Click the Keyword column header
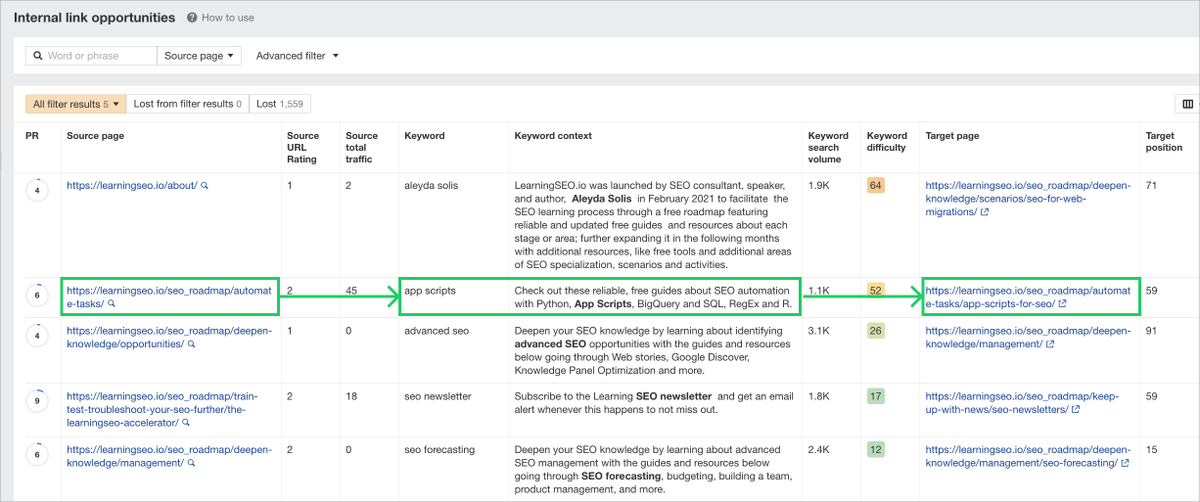 pyautogui.click(x=424, y=136)
